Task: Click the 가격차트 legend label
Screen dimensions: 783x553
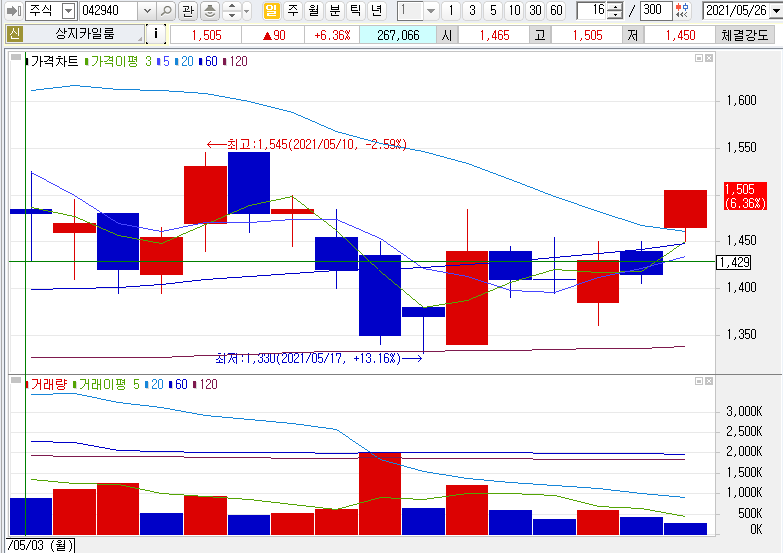Action: tap(54, 61)
